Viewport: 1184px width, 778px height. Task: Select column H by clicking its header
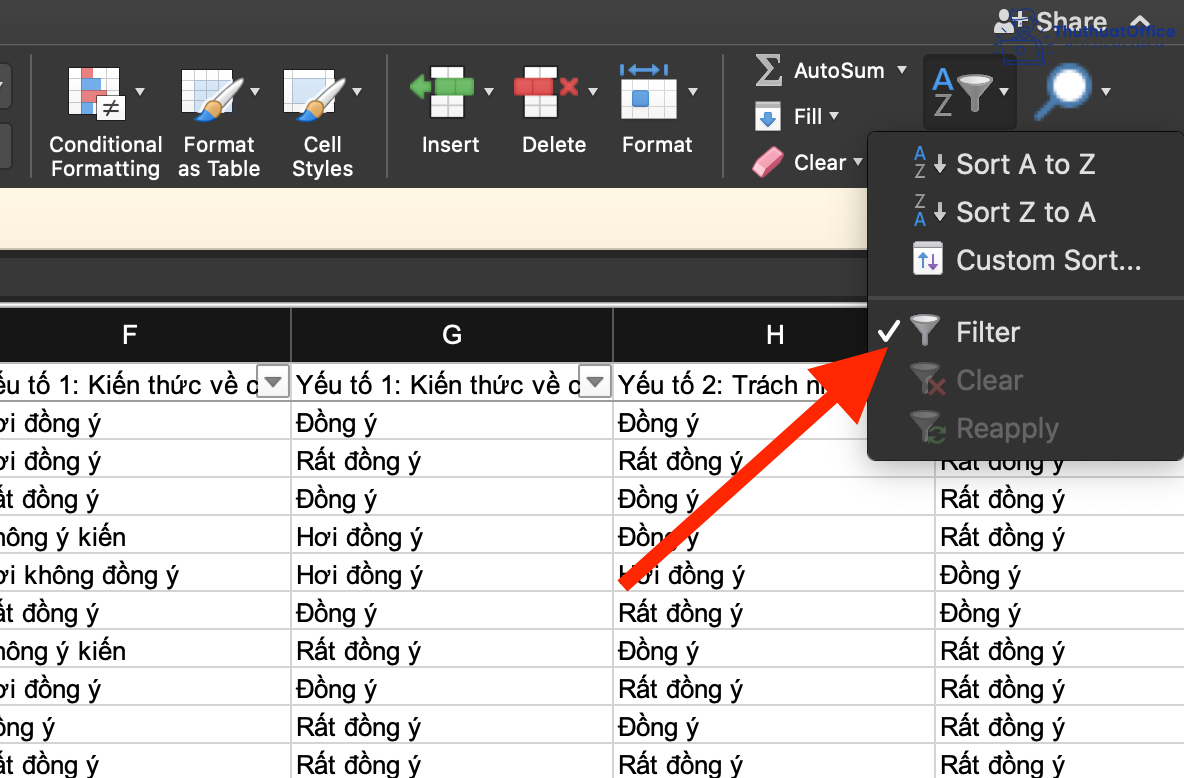tap(775, 334)
